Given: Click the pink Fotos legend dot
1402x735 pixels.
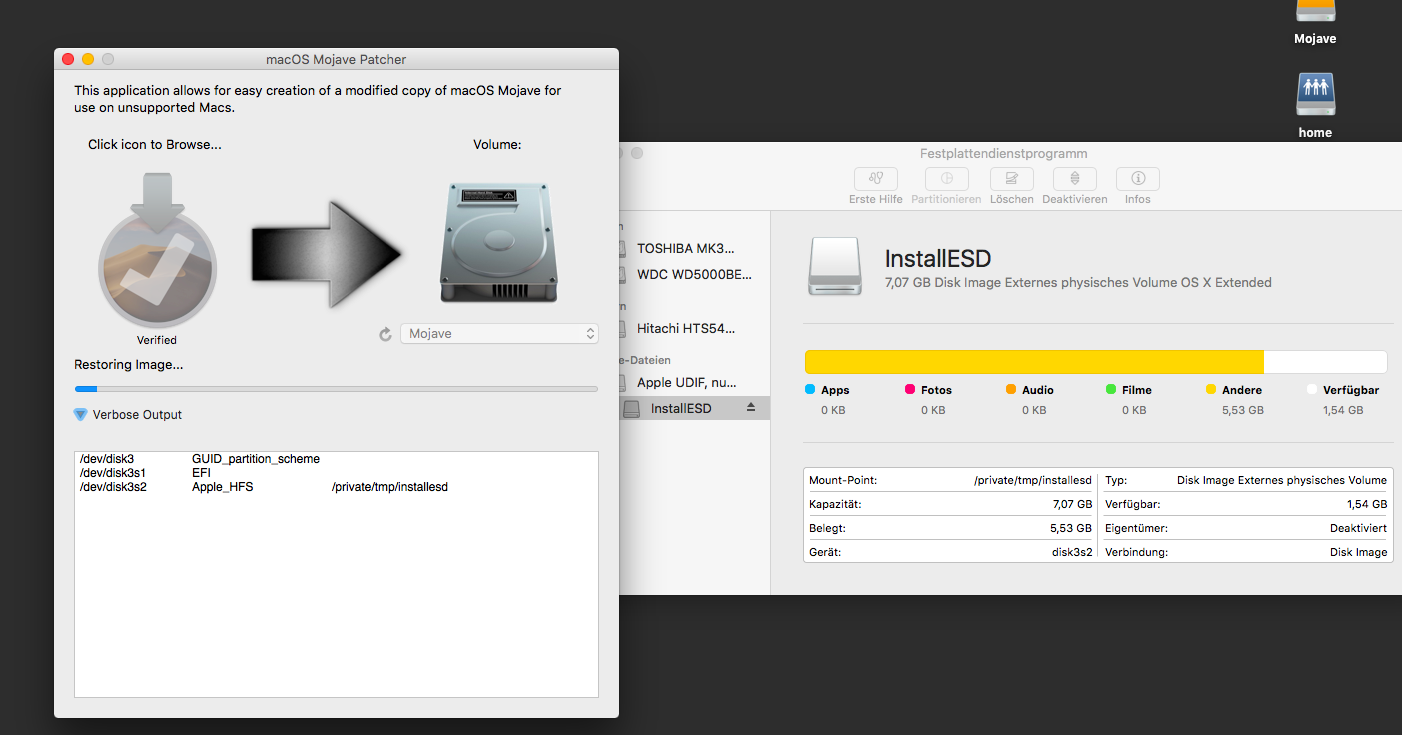Looking at the screenshot, I should pyautogui.click(x=910, y=390).
